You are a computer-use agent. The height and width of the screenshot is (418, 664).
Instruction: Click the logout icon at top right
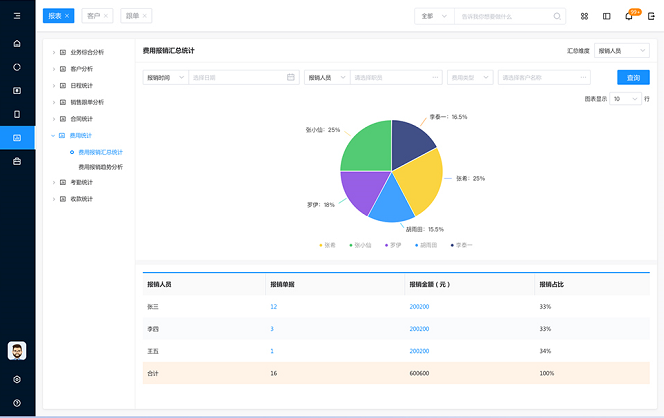click(650, 16)
